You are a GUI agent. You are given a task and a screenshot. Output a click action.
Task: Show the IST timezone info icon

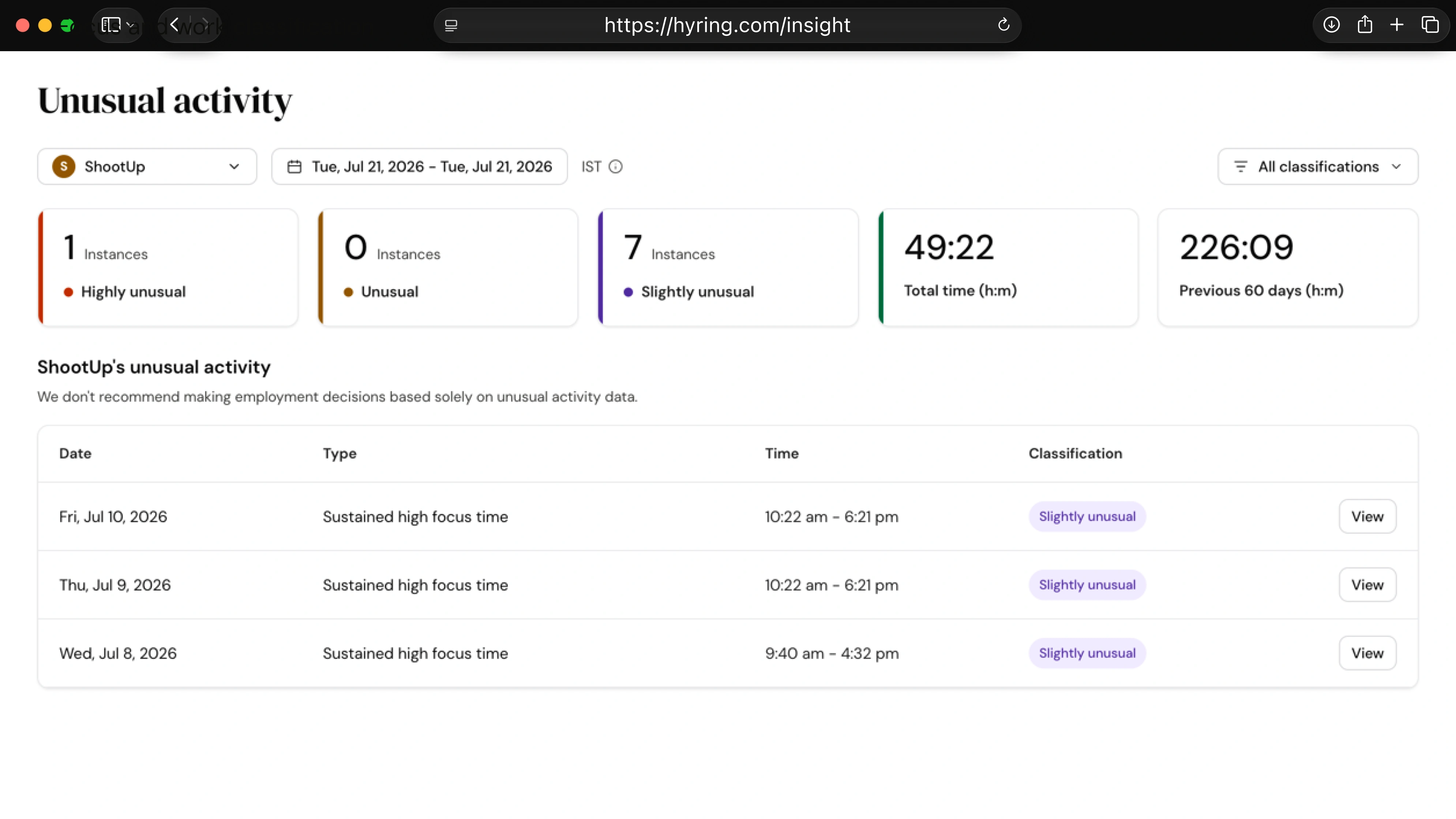point(616,167)
